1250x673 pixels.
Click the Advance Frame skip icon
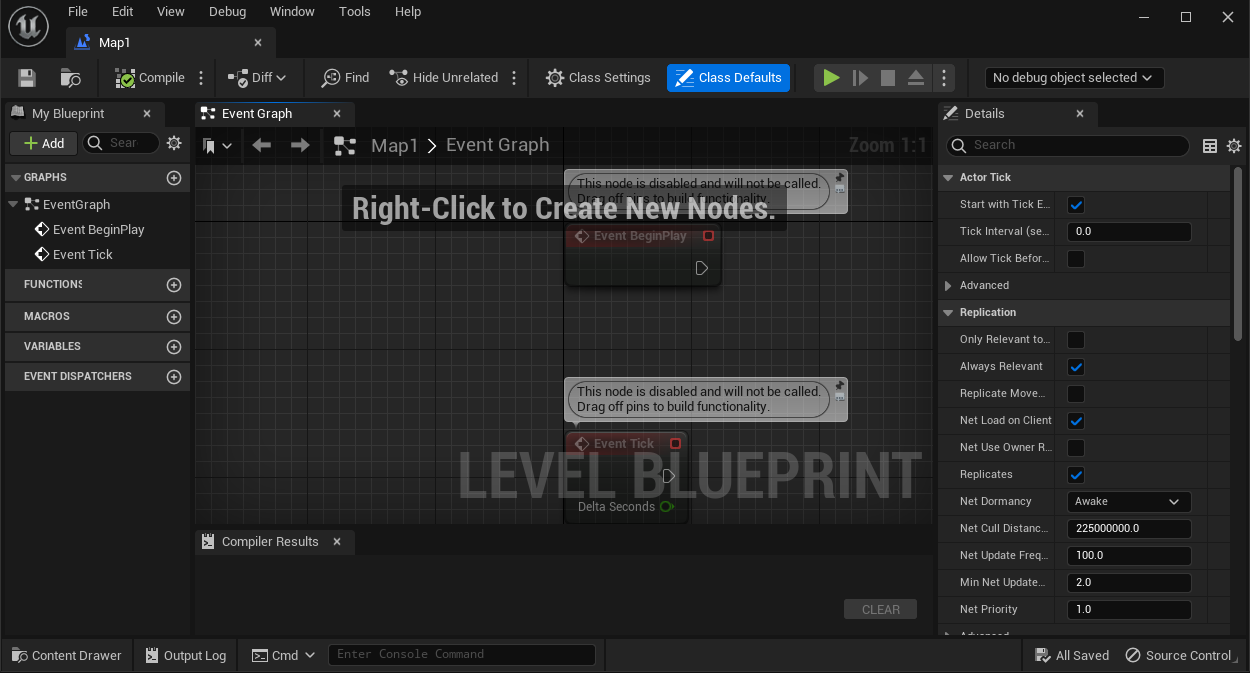(860, 78)
